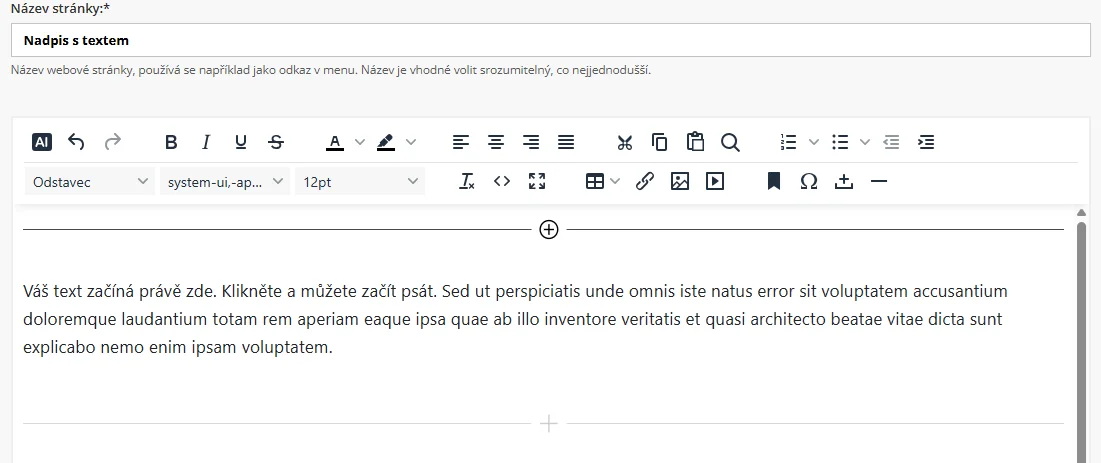The width and height of the screenshot is (1101, 463).
Task: Toggle bold formatting
Action: (x=171, y=142)
